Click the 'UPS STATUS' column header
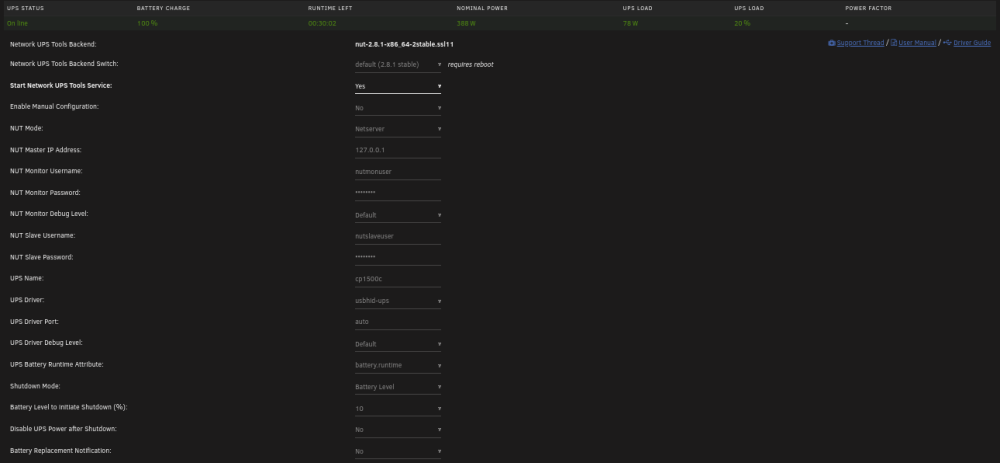1000x463 pixels. click(26, 8)
